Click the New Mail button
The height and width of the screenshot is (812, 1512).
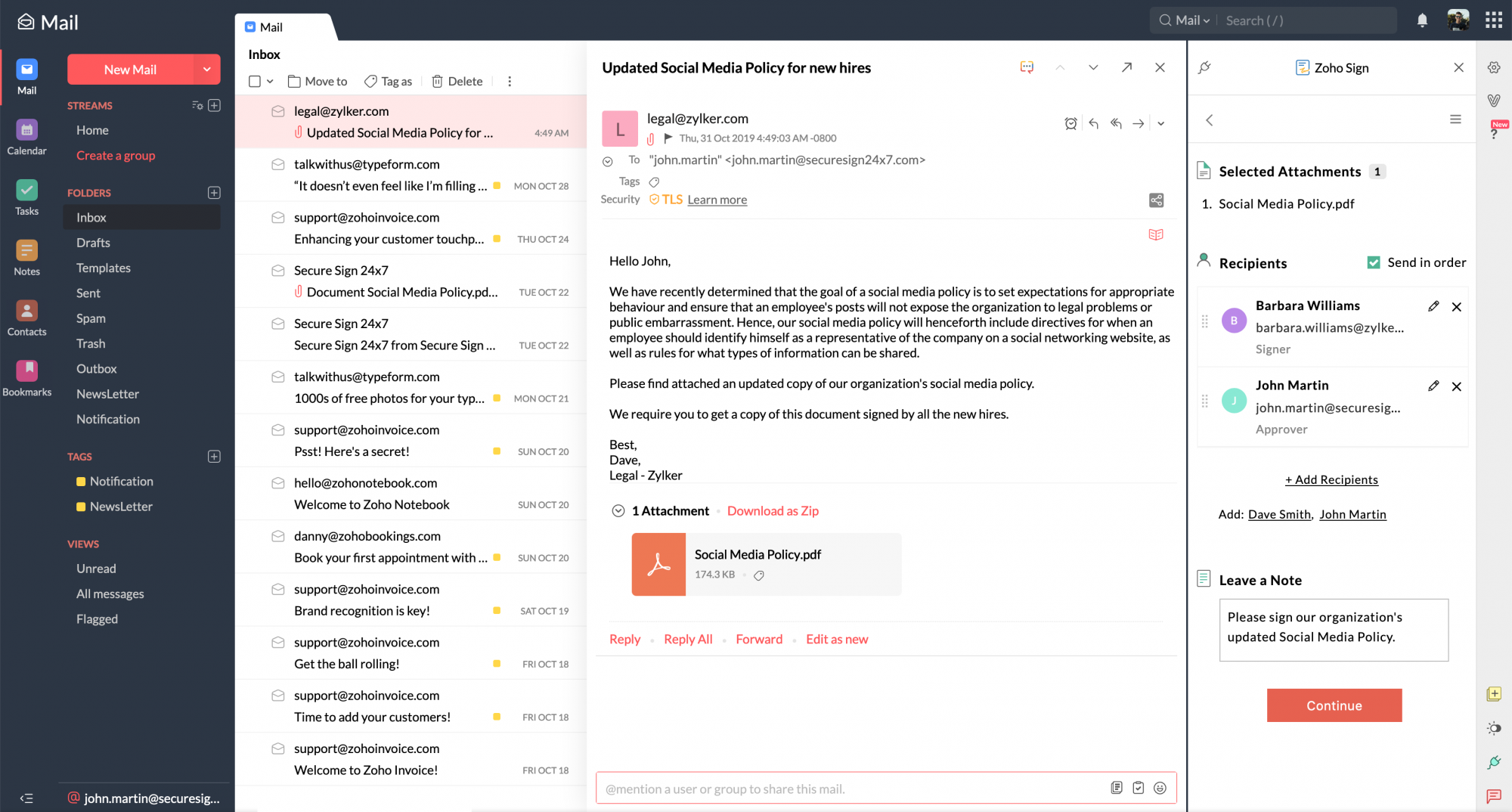pos(130,69)
